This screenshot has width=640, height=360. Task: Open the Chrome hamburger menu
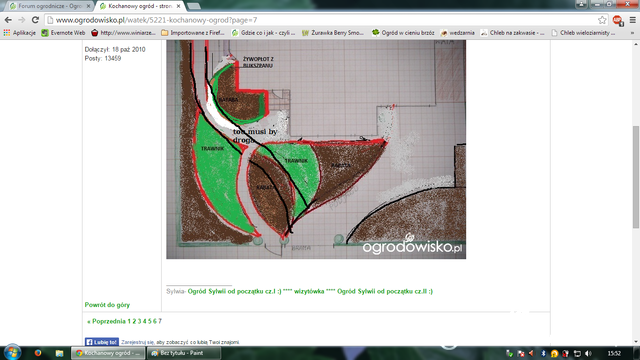632,20
